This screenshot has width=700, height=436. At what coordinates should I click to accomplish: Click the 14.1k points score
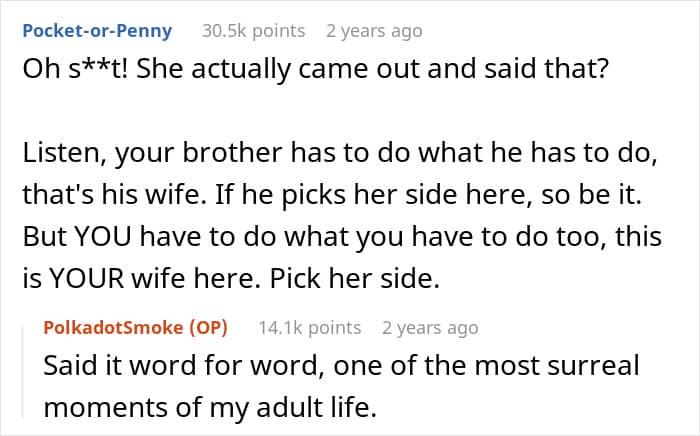(310, 328)
